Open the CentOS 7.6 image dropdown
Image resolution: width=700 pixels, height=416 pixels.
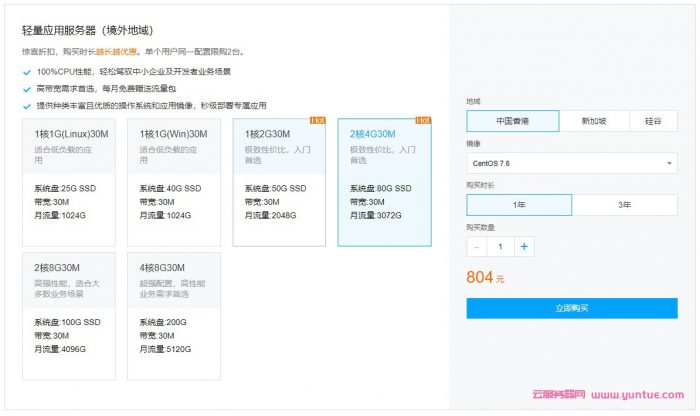tap(571, 163)
